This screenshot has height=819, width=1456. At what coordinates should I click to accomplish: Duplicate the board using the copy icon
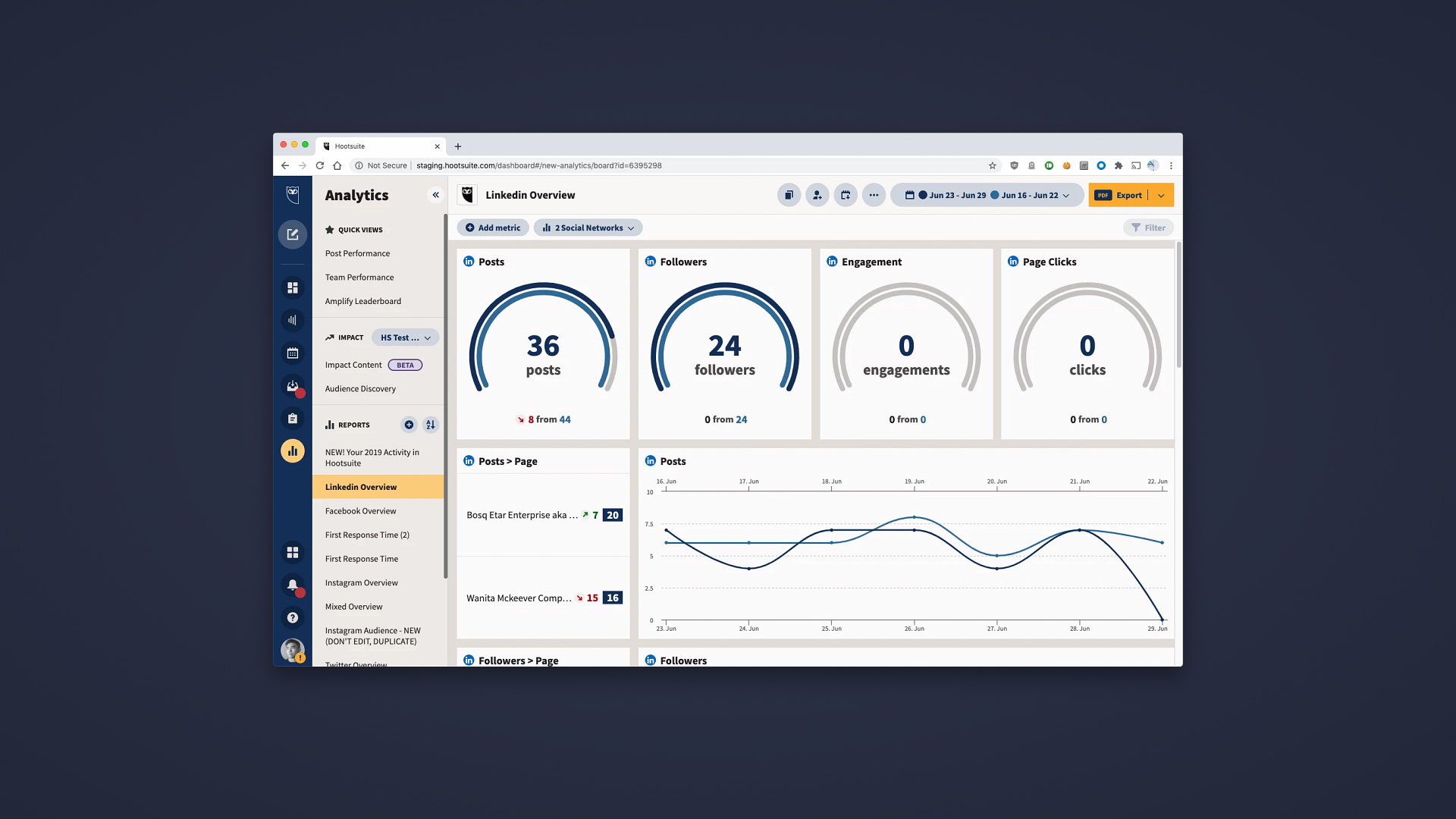point(788,195)
